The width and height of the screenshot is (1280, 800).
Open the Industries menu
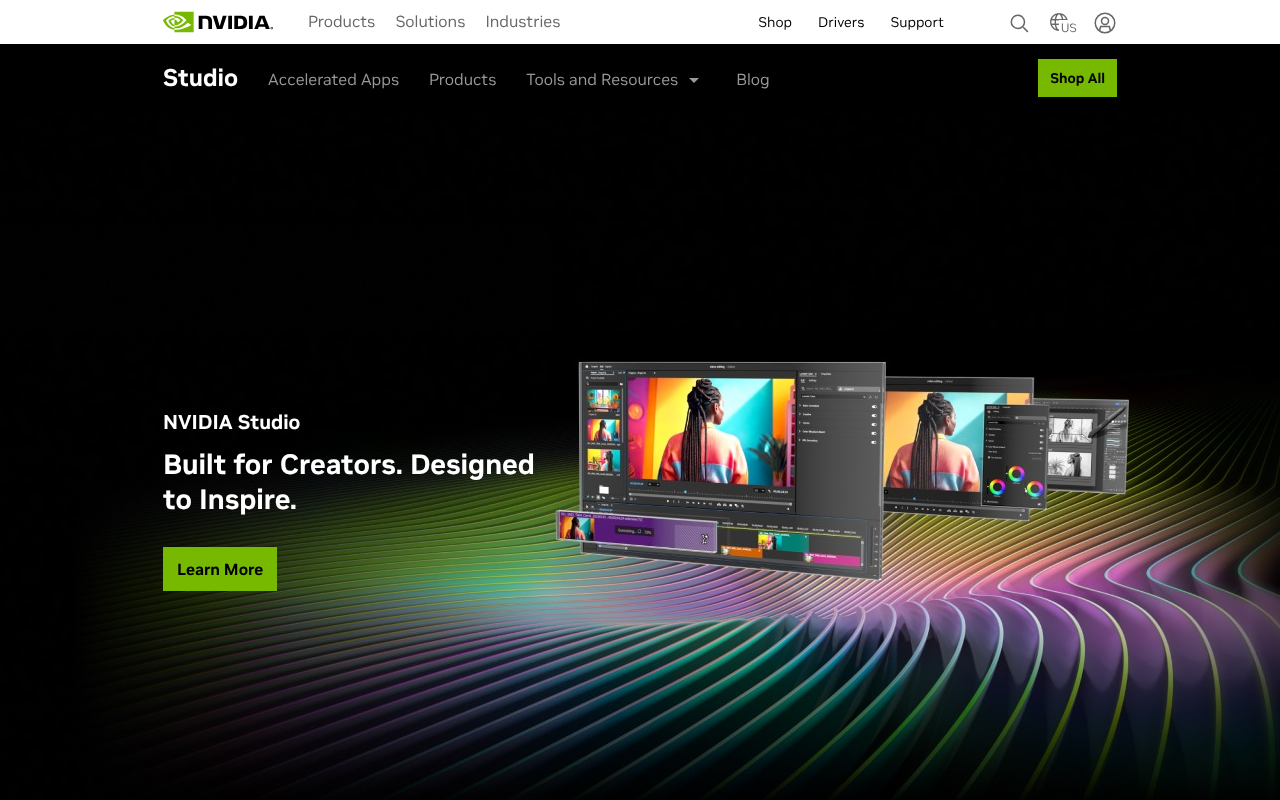point(523,22)
